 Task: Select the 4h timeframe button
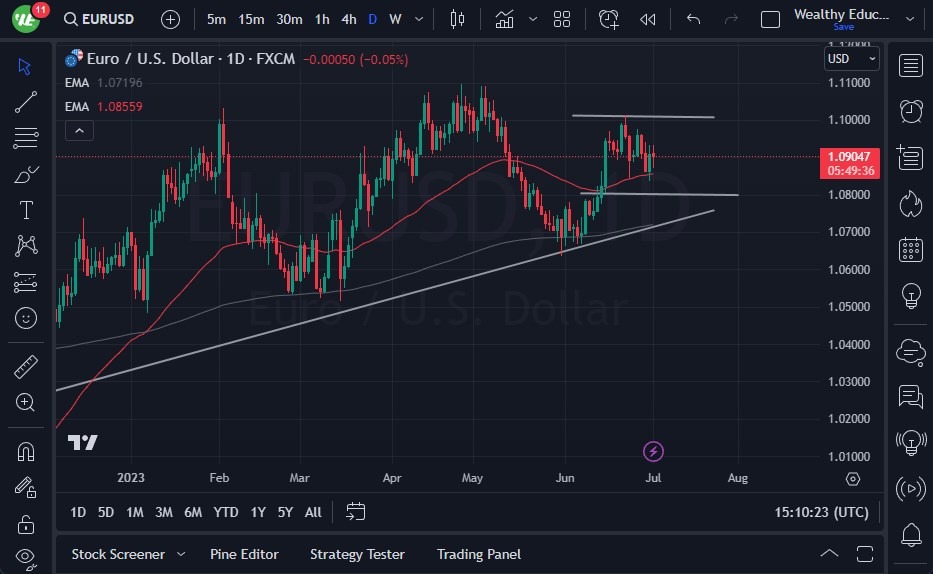tap(348, 19)
